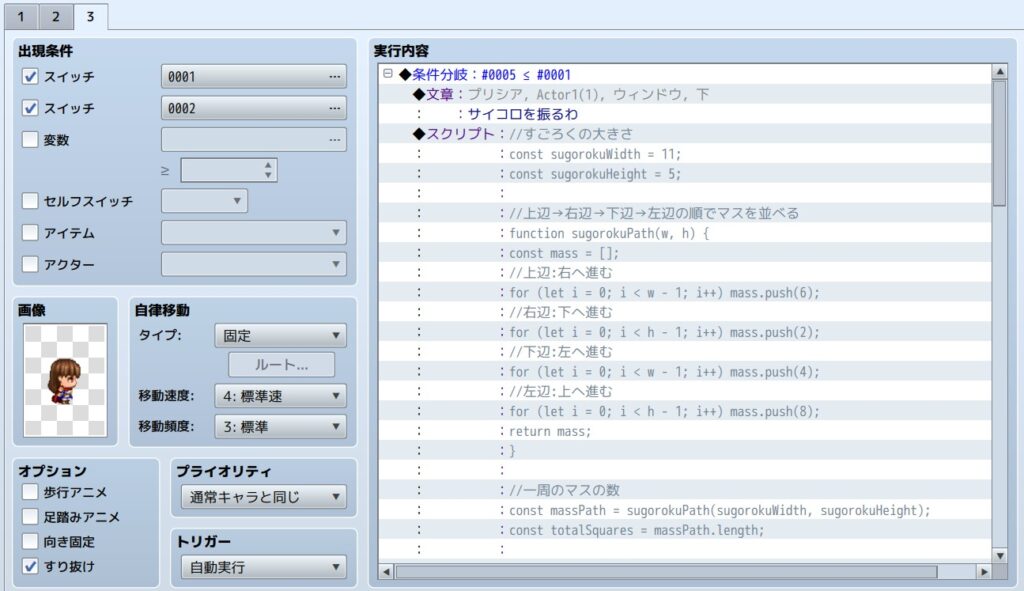Click scroll-up arrow of command list
This screenshot has height=591, width=1024.
[999, 71]
